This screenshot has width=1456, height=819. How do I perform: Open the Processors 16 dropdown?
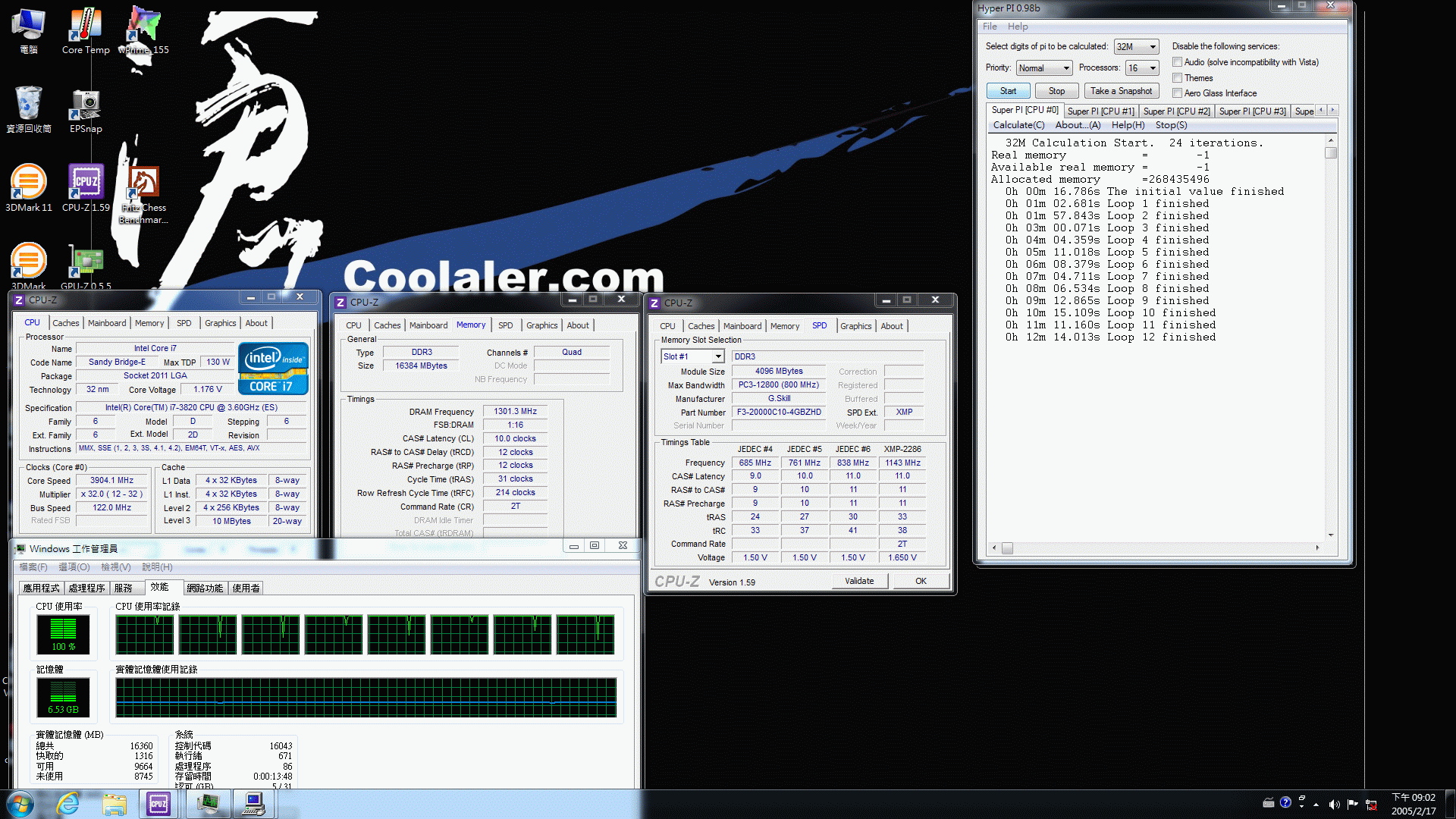point(1142,68)
